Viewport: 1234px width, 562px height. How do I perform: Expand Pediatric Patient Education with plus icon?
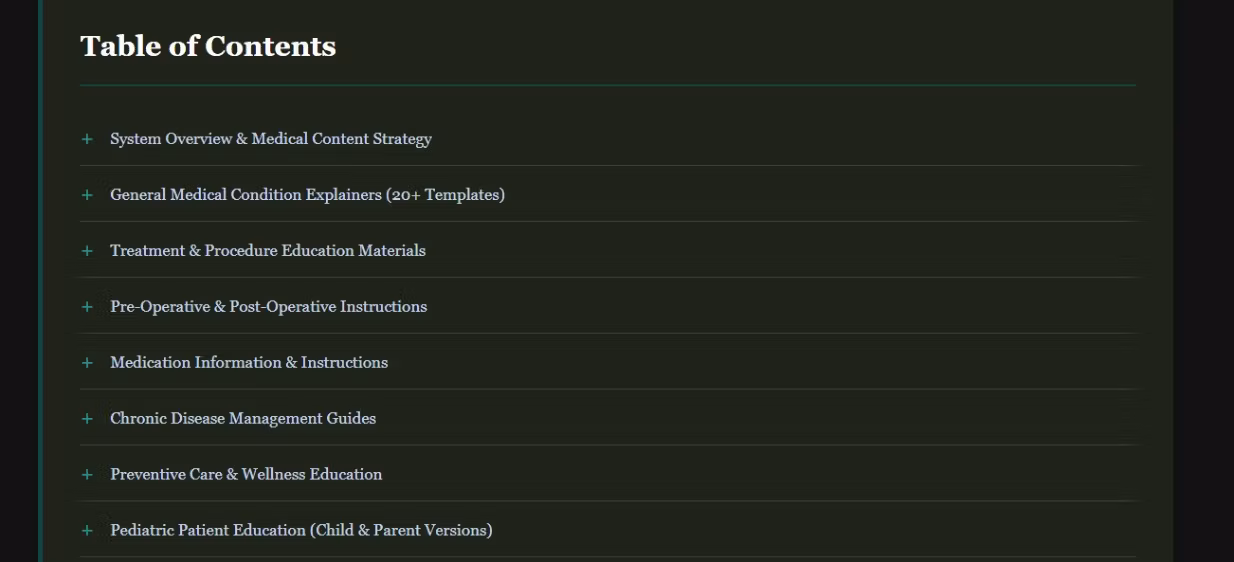[87, 531]
